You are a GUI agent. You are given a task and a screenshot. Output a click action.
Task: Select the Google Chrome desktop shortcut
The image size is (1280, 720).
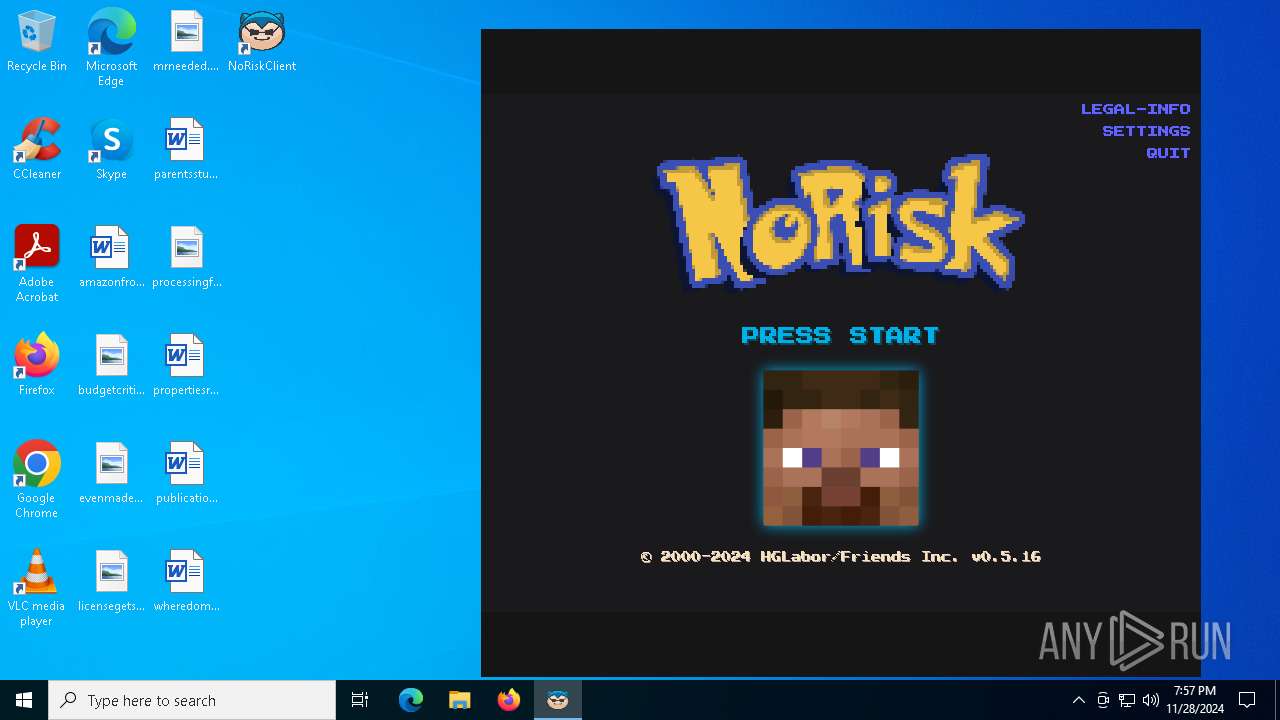37,480
